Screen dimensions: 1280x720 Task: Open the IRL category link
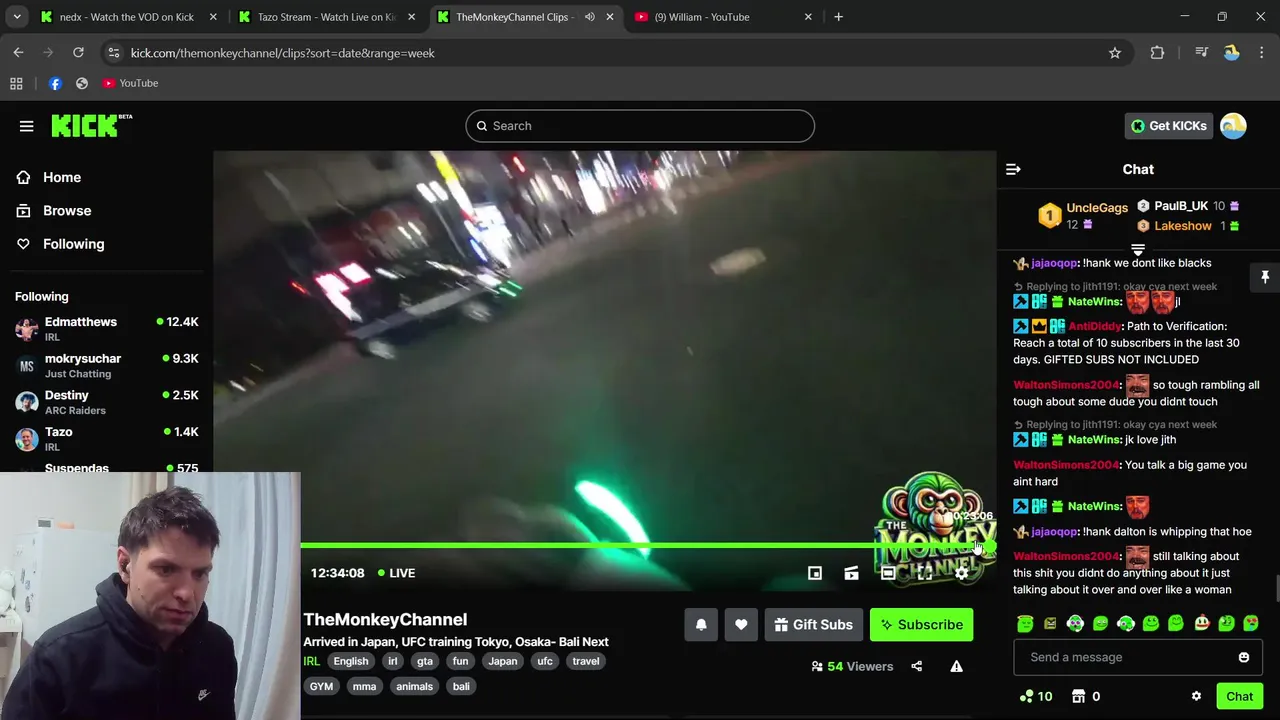click(312, 661)
